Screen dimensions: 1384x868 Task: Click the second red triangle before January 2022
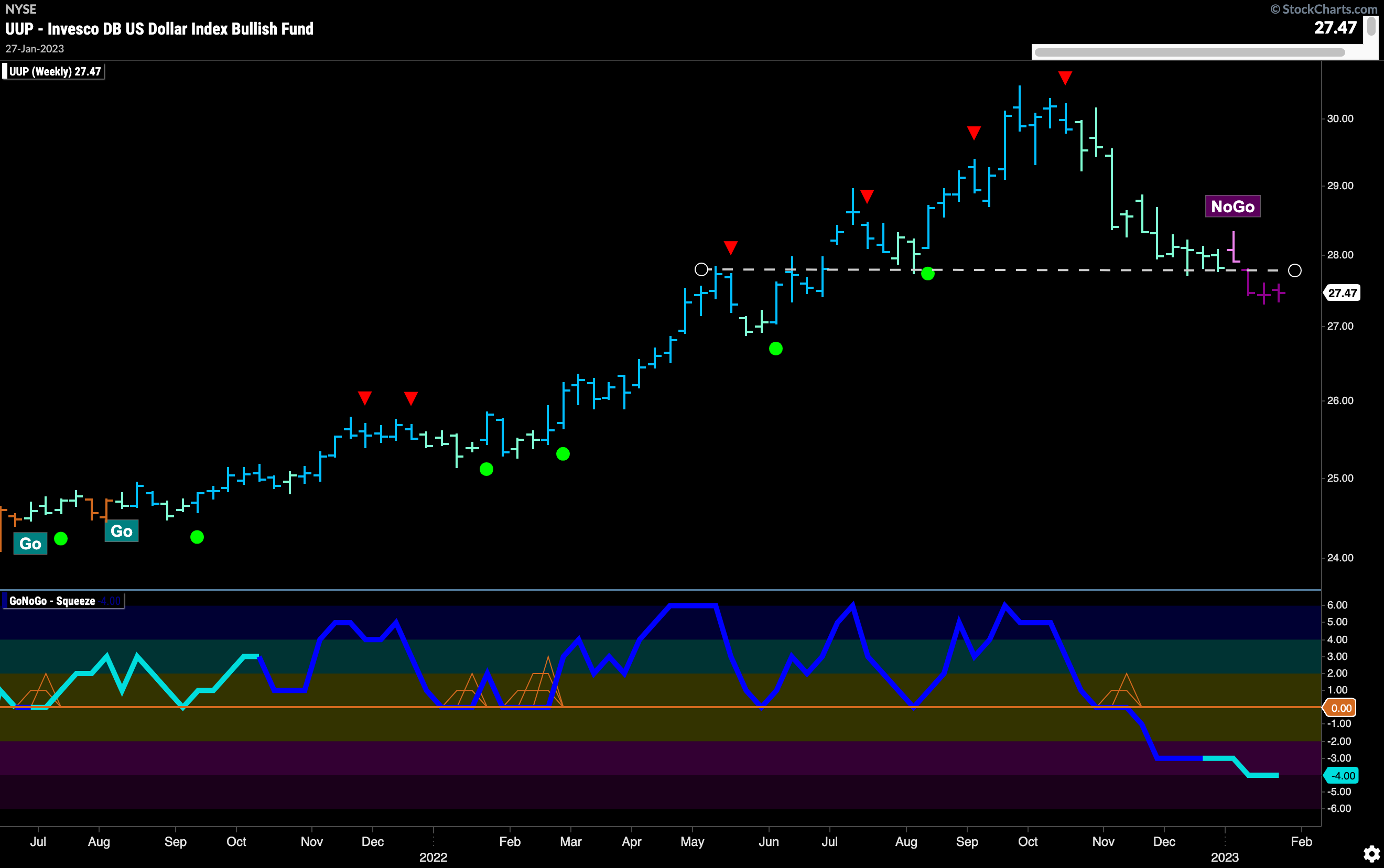[410, 398]
